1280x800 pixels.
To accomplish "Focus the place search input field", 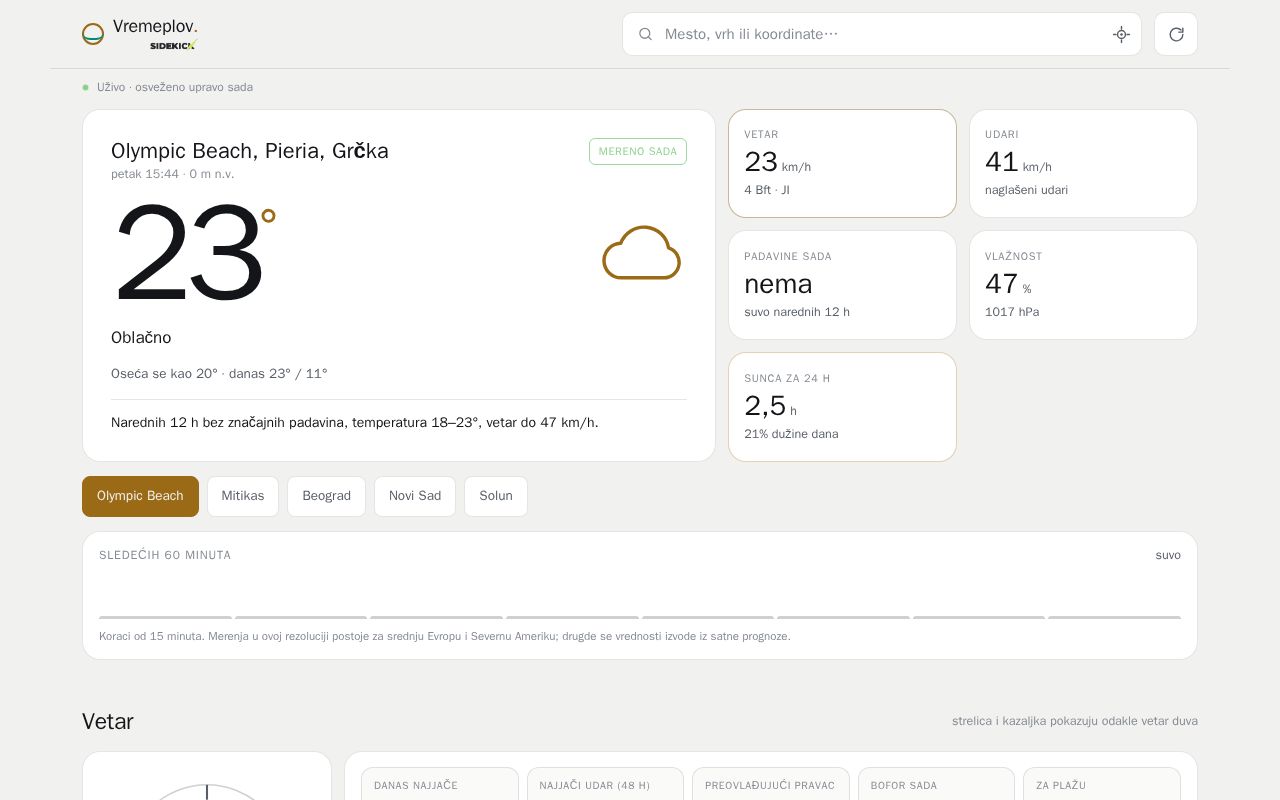I will click(x=882, y=34).
